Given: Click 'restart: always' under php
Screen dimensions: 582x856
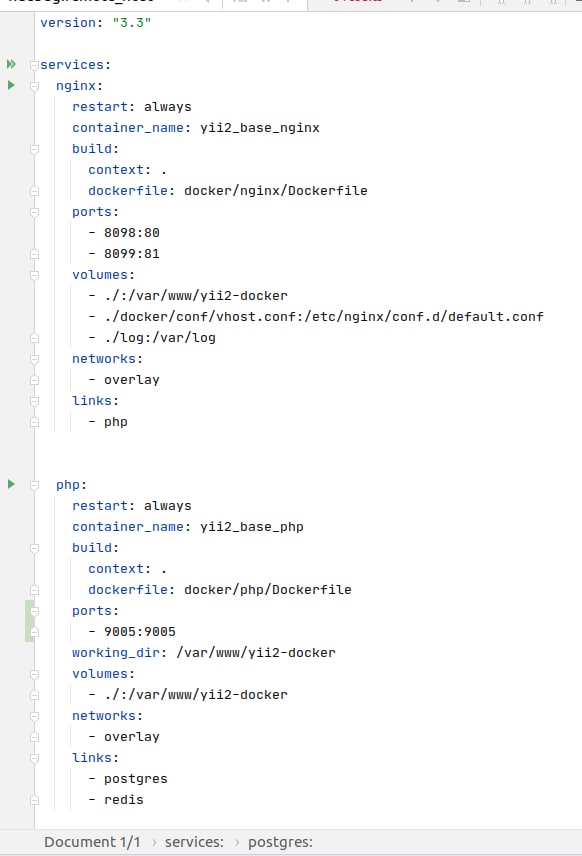Looking at the screenshot, I should (132, 506).
